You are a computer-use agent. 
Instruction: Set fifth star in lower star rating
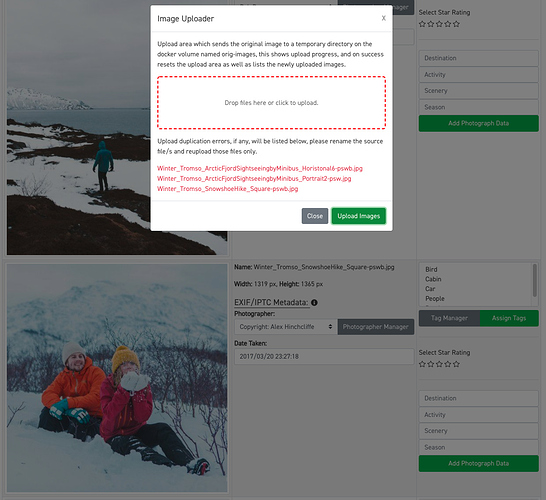pyautogui.click(x=457, y=364)
